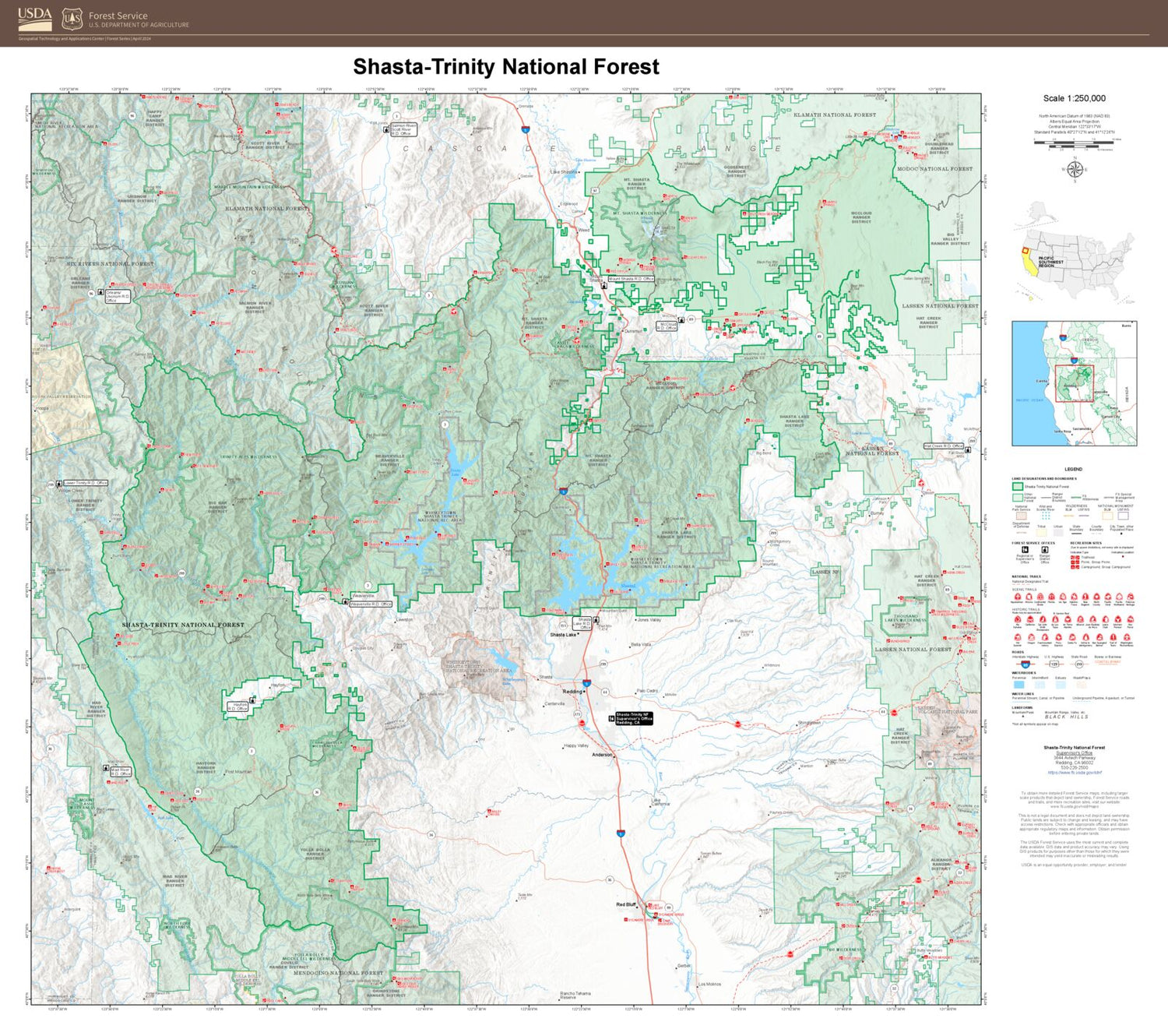Click the "Bella Vista" label

click(x=641, y=644)
